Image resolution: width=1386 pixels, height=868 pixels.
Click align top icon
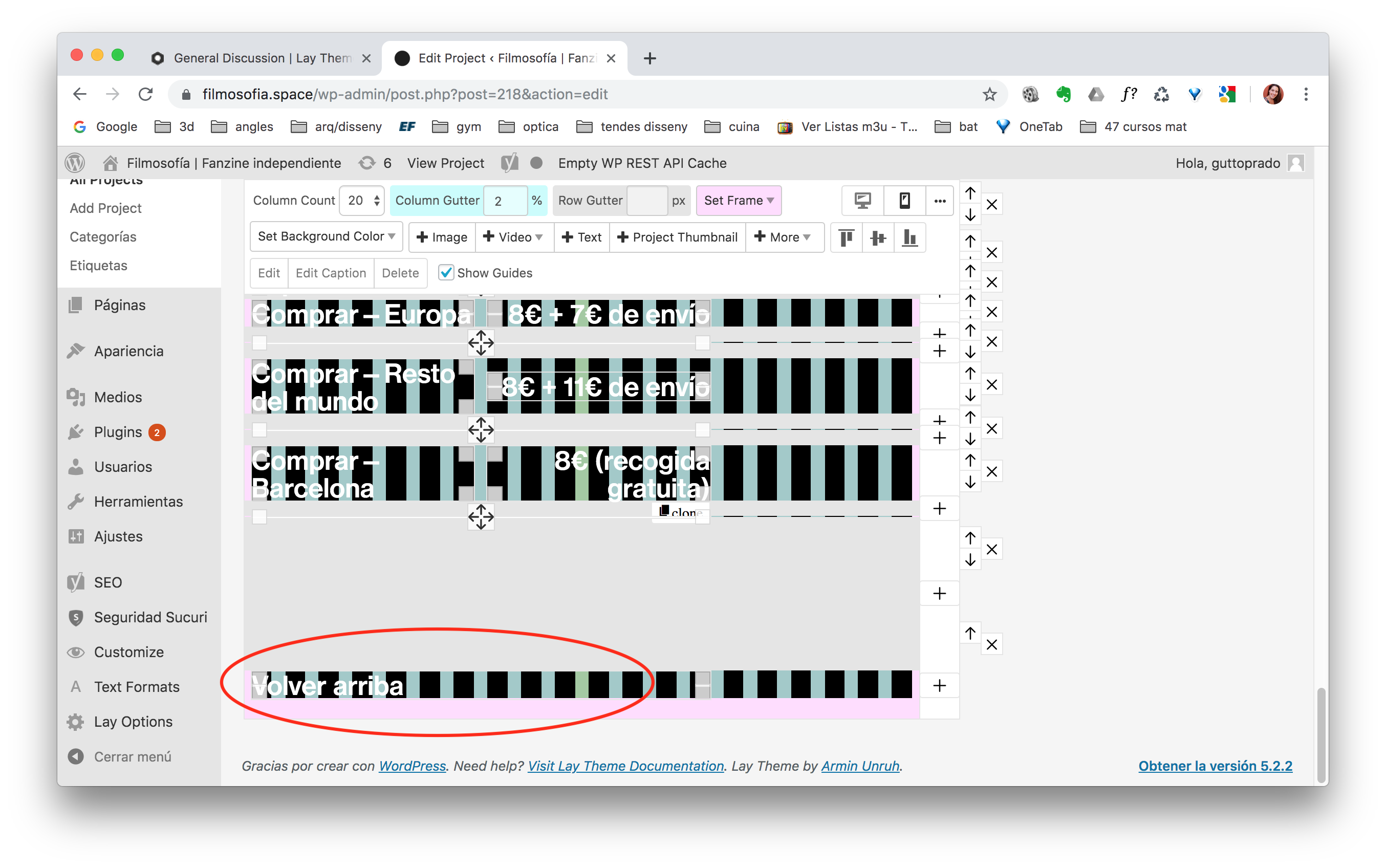coord(846,237)
